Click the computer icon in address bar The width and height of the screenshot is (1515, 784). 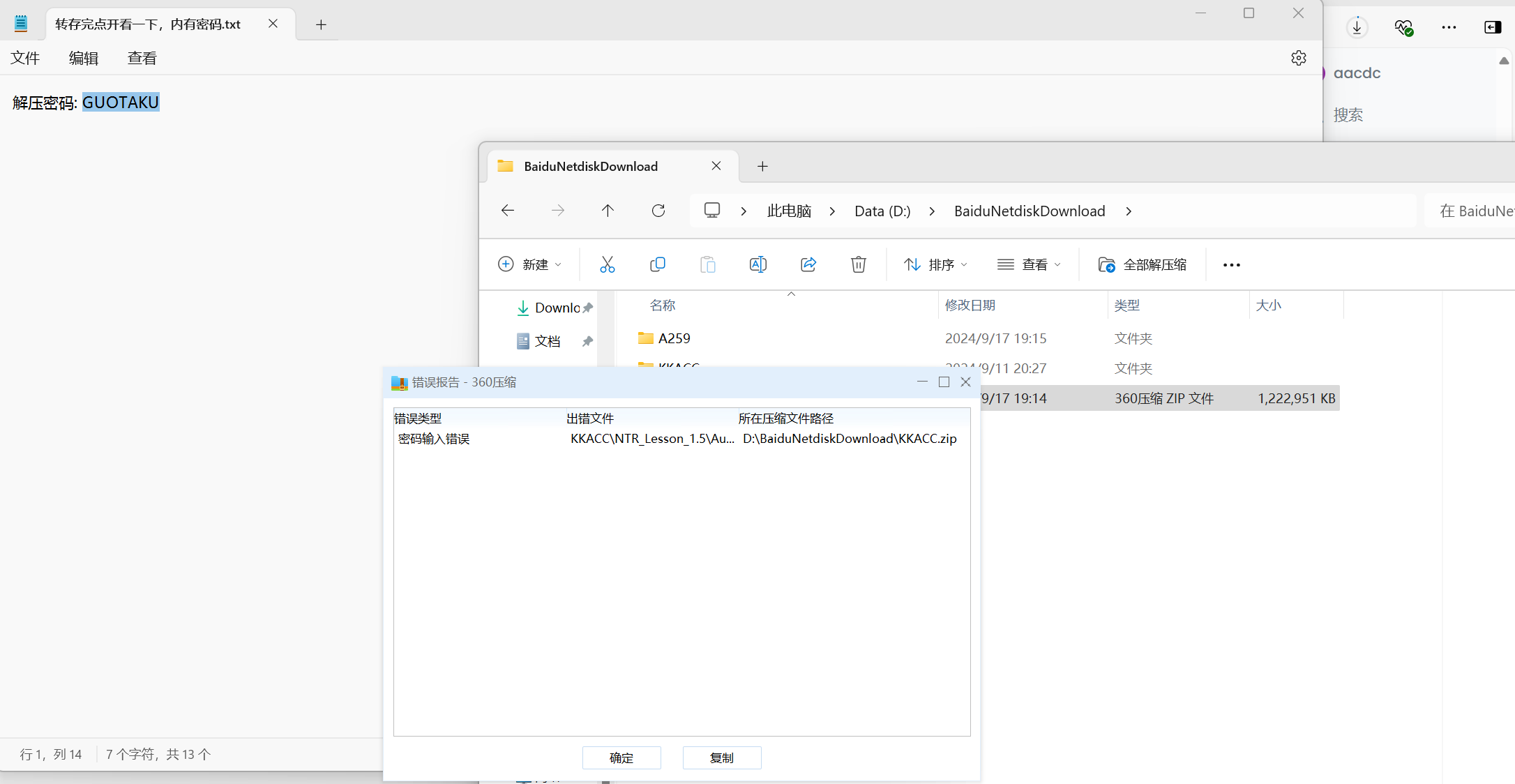click(x=712, y=211)
